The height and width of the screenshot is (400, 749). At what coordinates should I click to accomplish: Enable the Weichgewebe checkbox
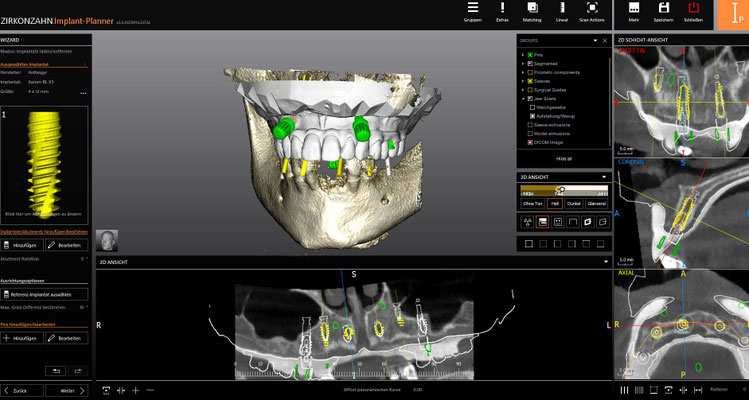click(532, 108)
